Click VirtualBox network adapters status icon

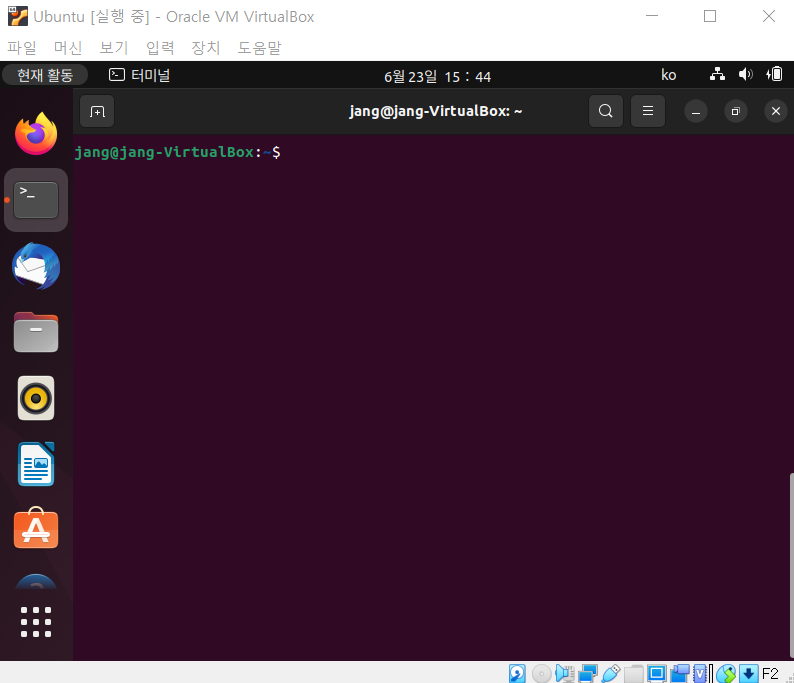pyautogui.click(x=588, y=674)
